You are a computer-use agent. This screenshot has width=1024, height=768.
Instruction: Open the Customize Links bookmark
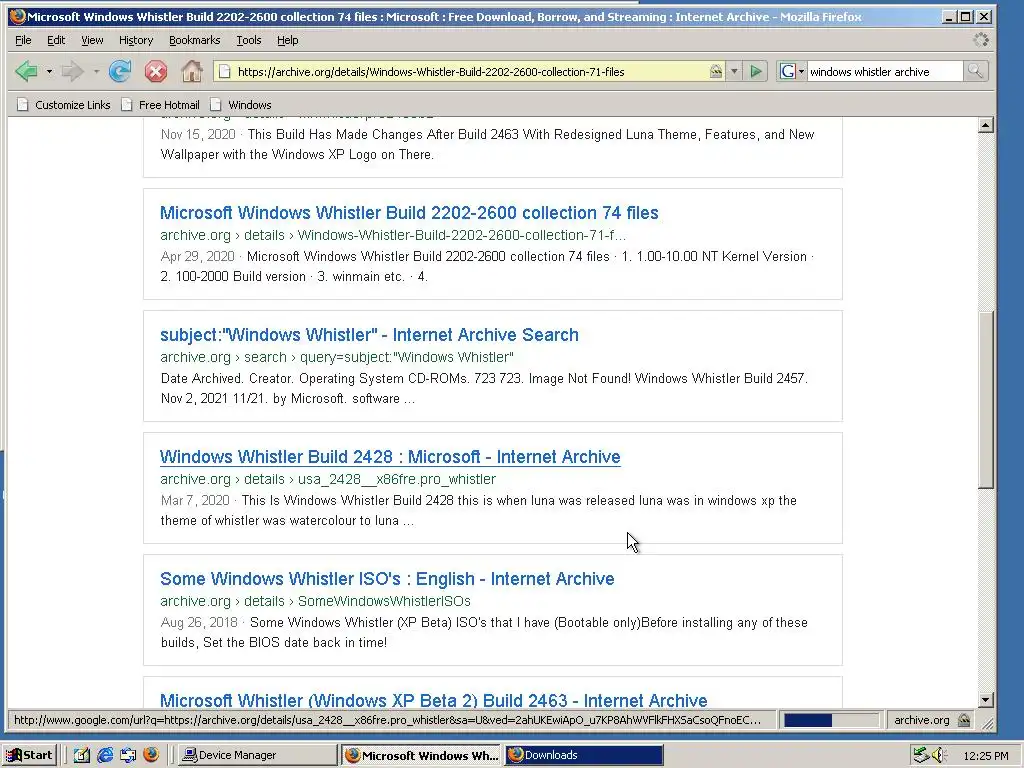(64, 105)
